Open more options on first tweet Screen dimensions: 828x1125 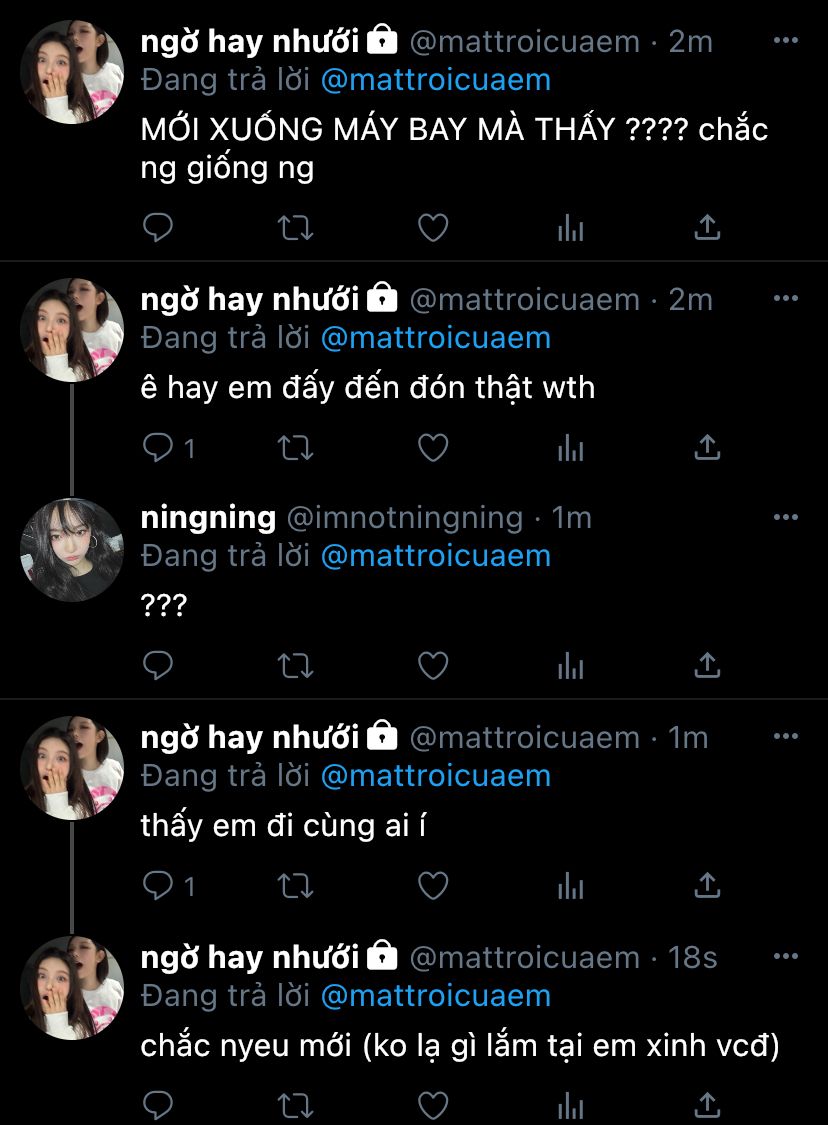pyautogui.click(x=786, y=41)
